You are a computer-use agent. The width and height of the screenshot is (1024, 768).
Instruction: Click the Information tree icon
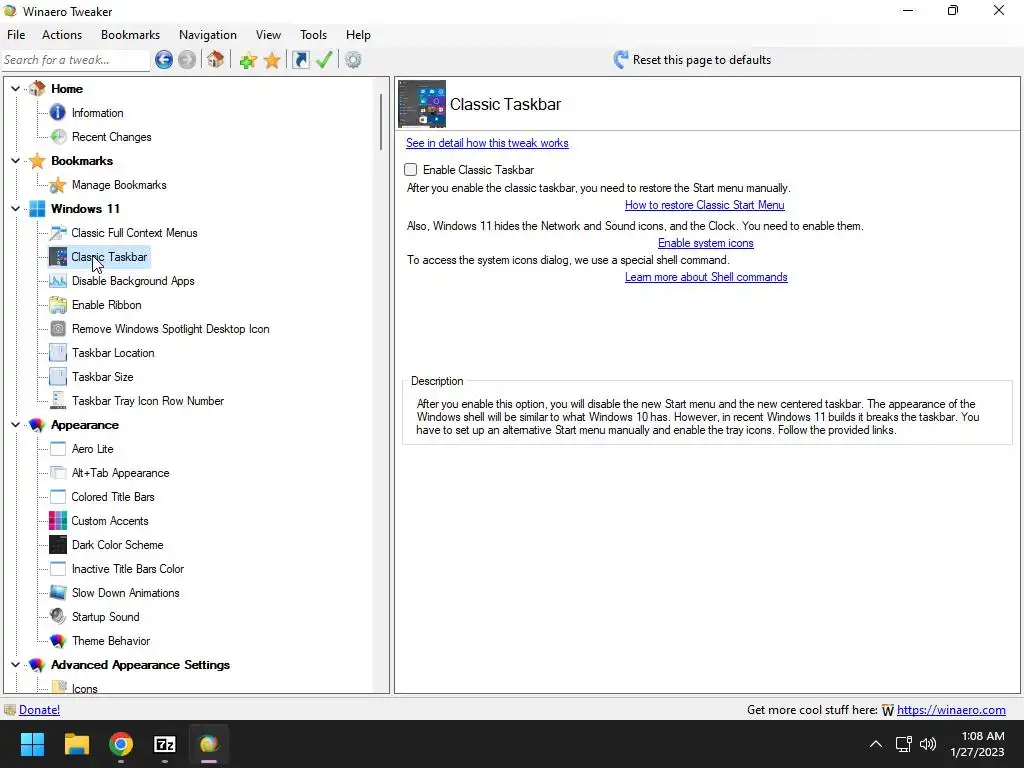coord(57,112)
